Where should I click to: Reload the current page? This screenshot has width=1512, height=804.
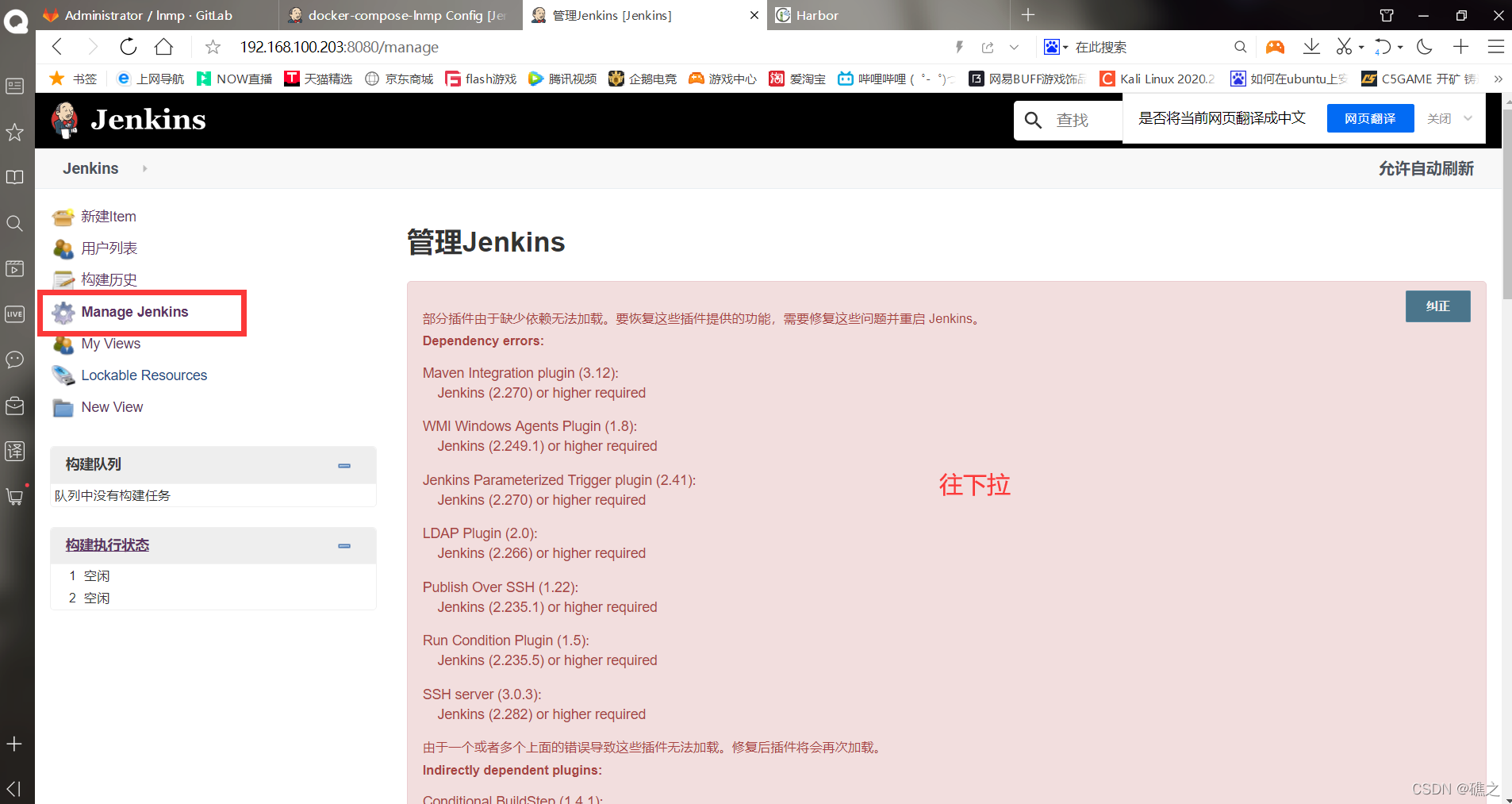point(128,47)
